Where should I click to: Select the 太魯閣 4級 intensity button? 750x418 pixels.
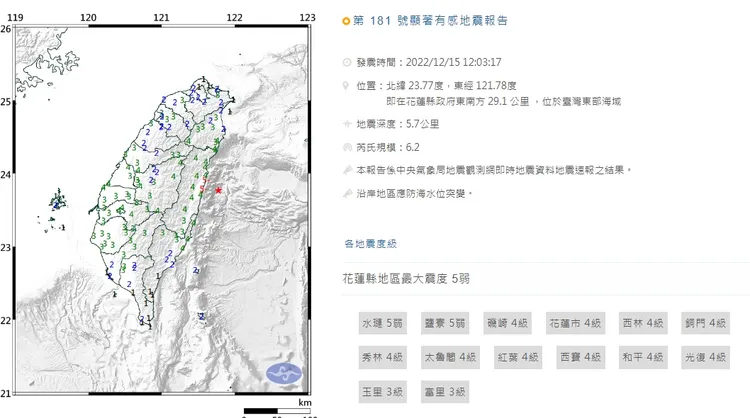(450, 357)
